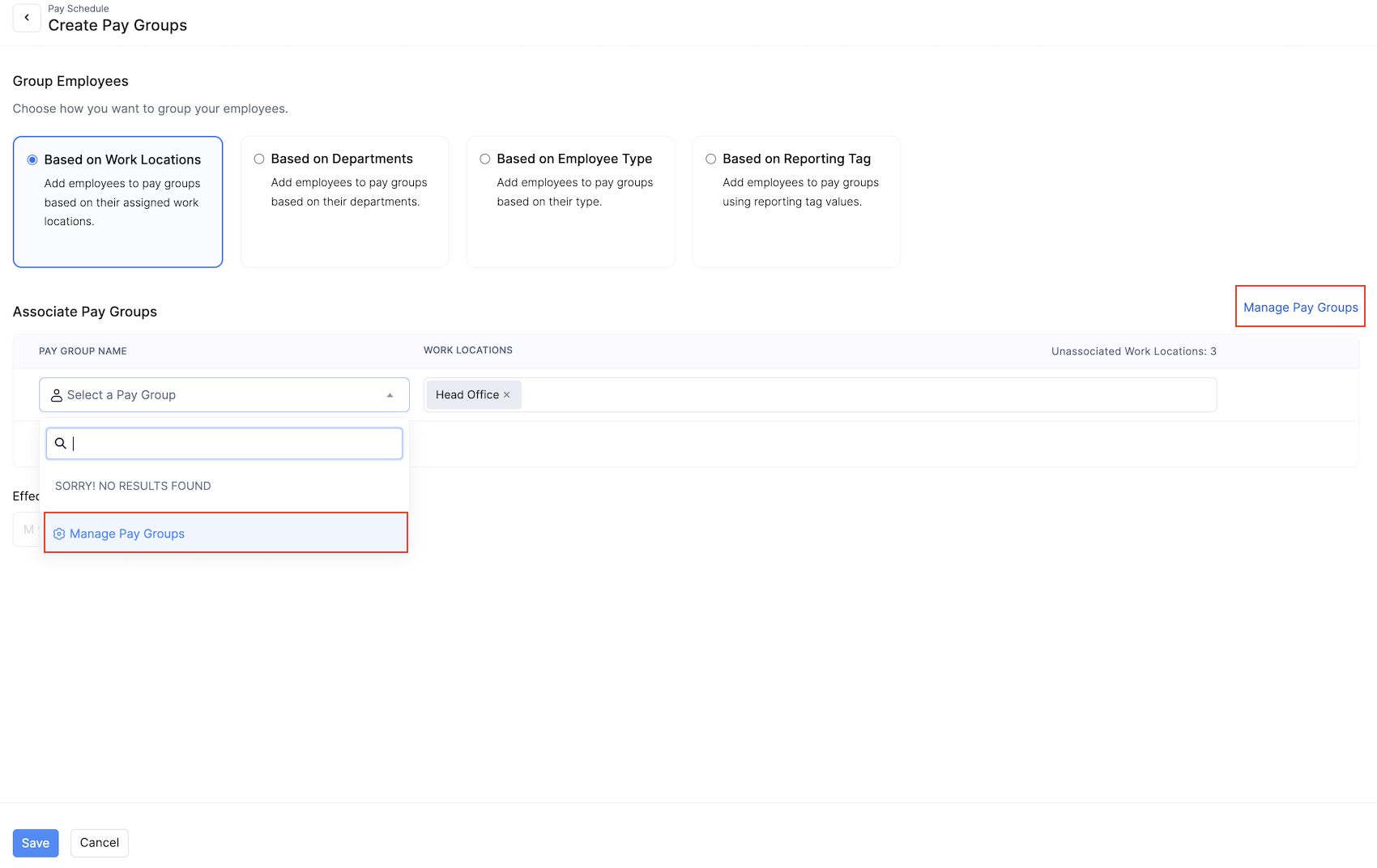Click the person icon in the pay group selector
Image resolution: width=1377 pixels, height=868 pixels.
pos(56,394)
